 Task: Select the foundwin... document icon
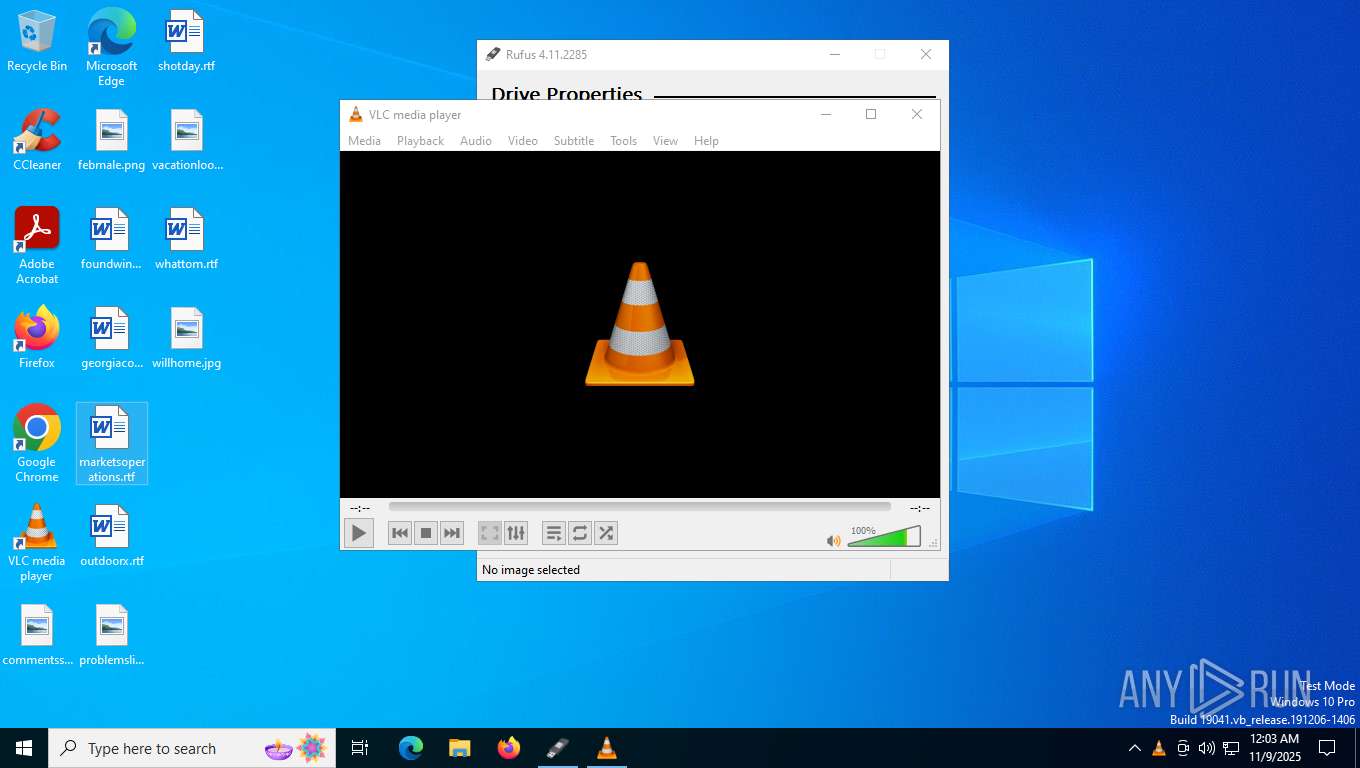(111, 239)
